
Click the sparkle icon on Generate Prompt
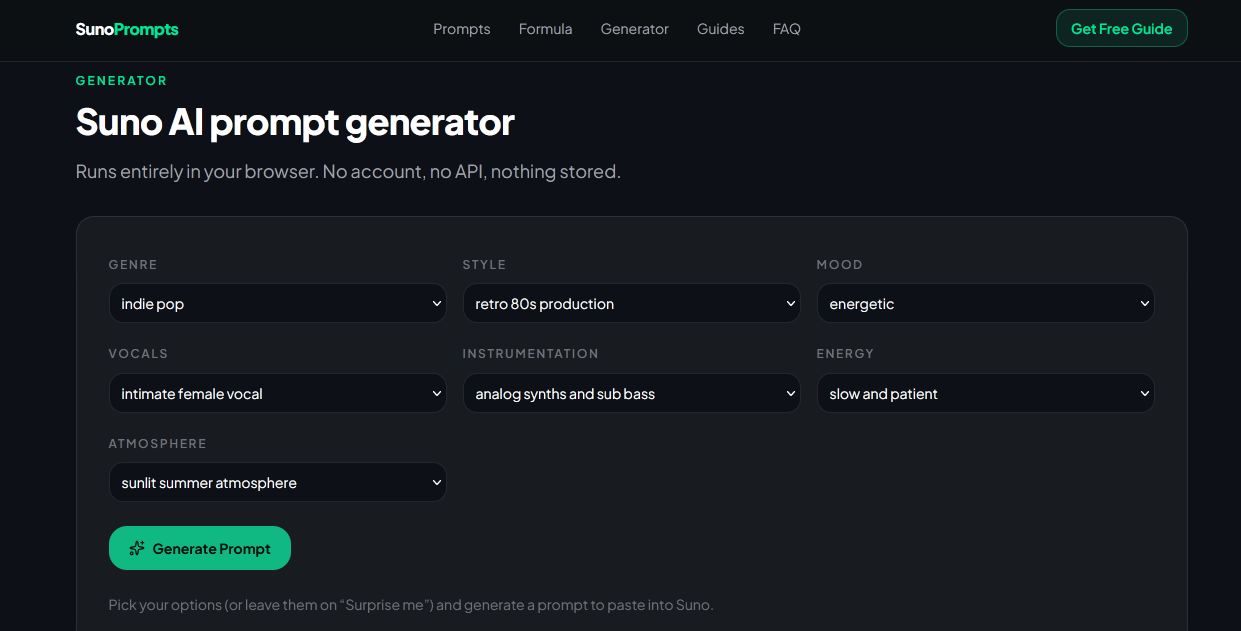(137, 548)
